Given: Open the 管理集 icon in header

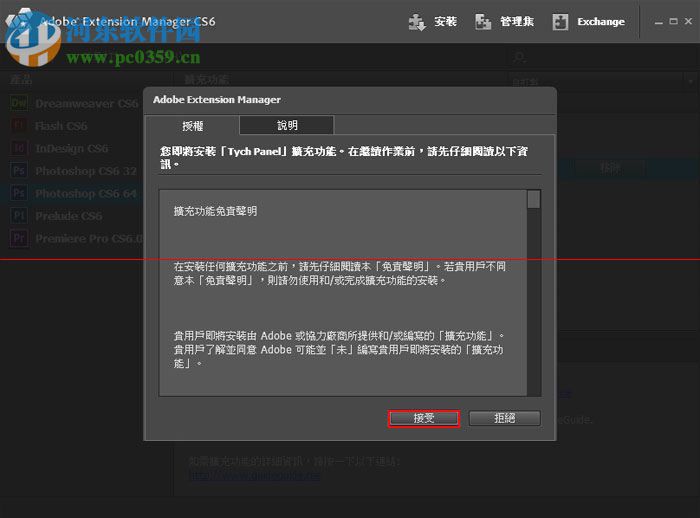Looking at the screenshot, I should 483,22.
